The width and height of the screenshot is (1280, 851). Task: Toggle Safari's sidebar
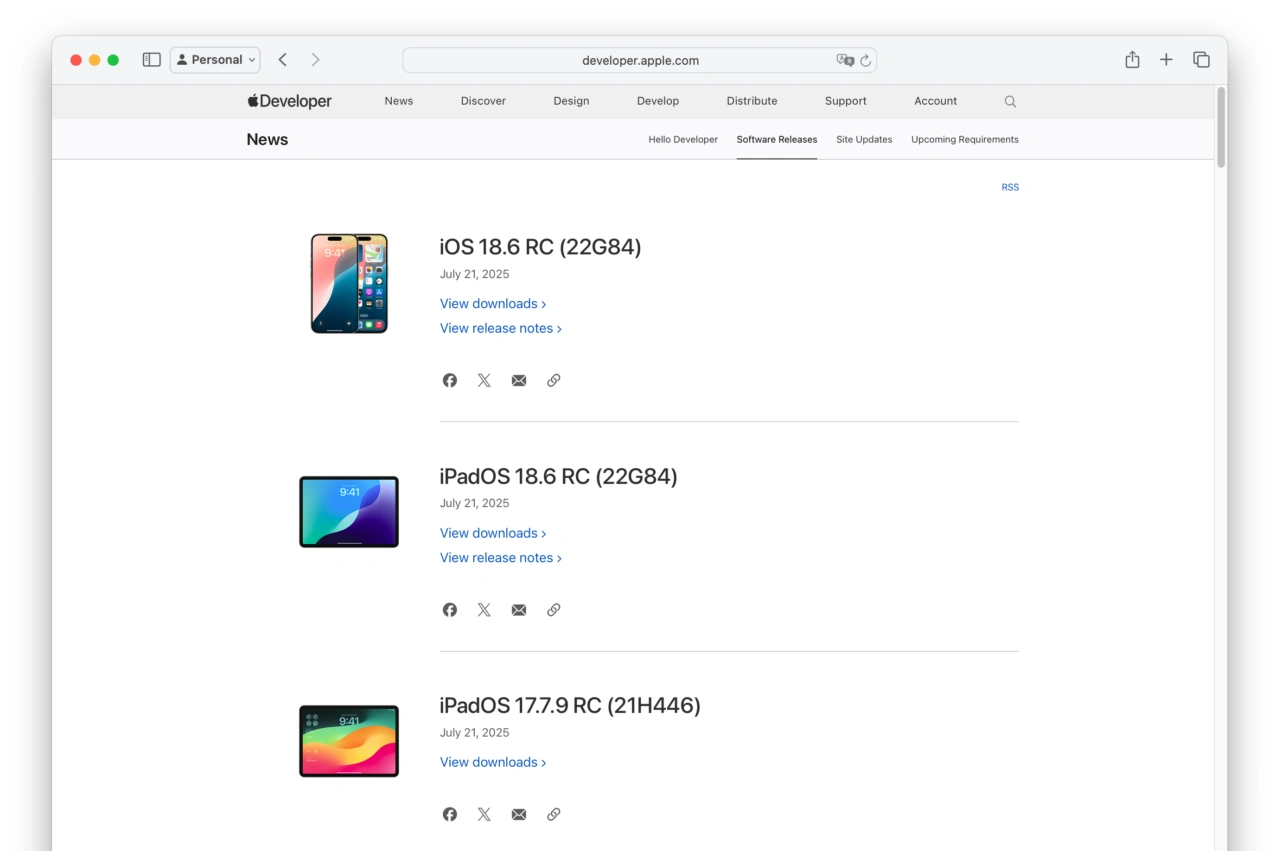(x=151, y=59)
